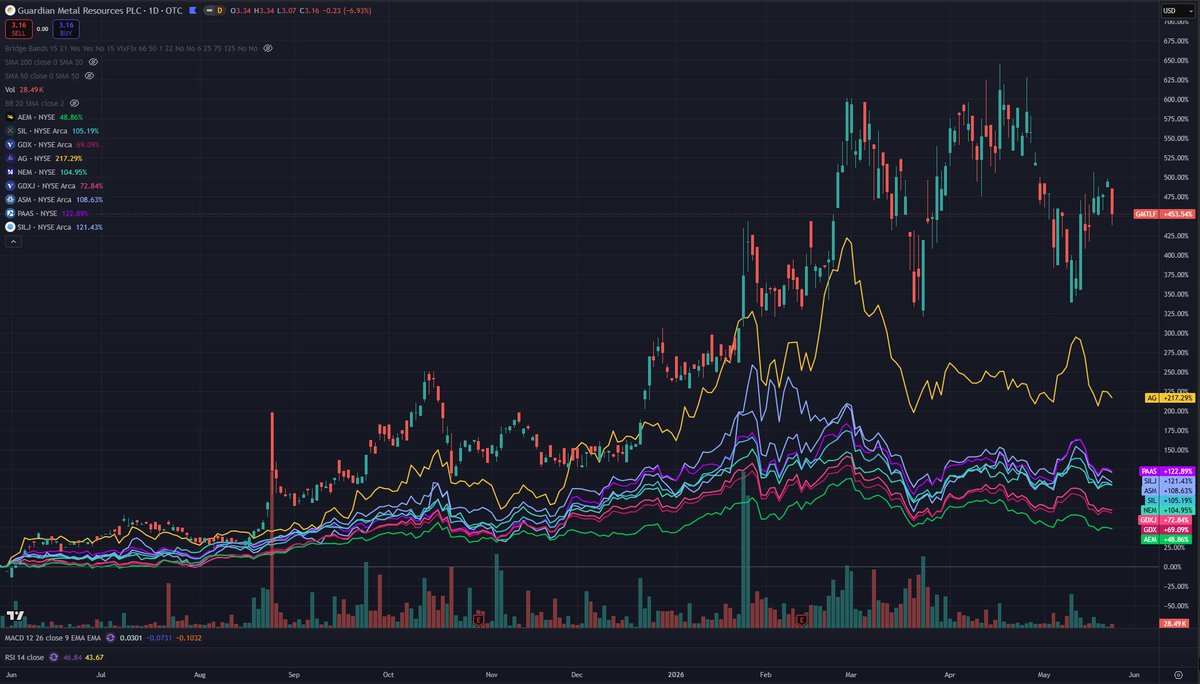Viewport: 1200px width, 684px height.
Task: Collapse the indicator legend with the chevron
Action: tap(12, 241)
